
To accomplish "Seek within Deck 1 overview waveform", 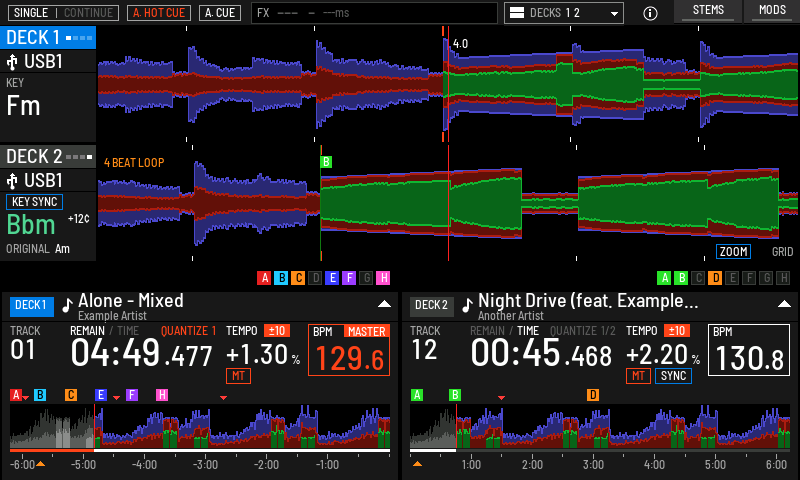I will (x=200, y=426).
